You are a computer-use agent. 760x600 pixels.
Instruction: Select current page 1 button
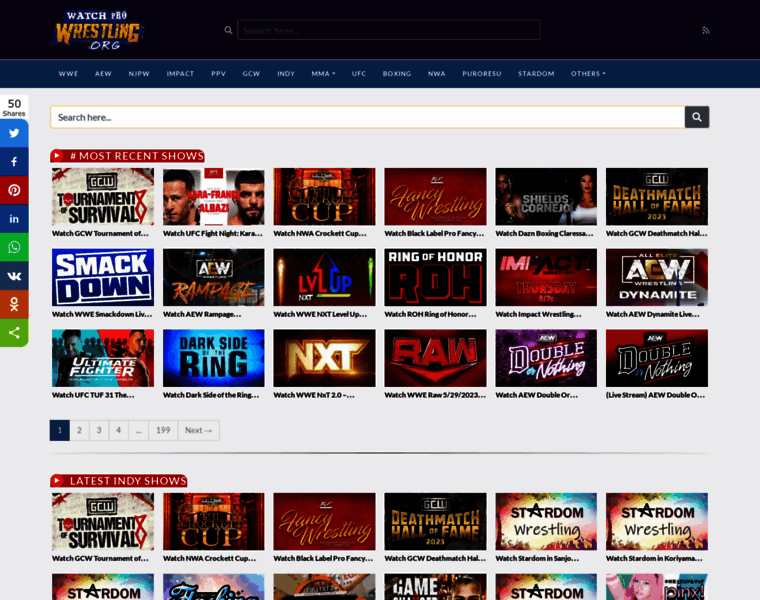(60, 430)
